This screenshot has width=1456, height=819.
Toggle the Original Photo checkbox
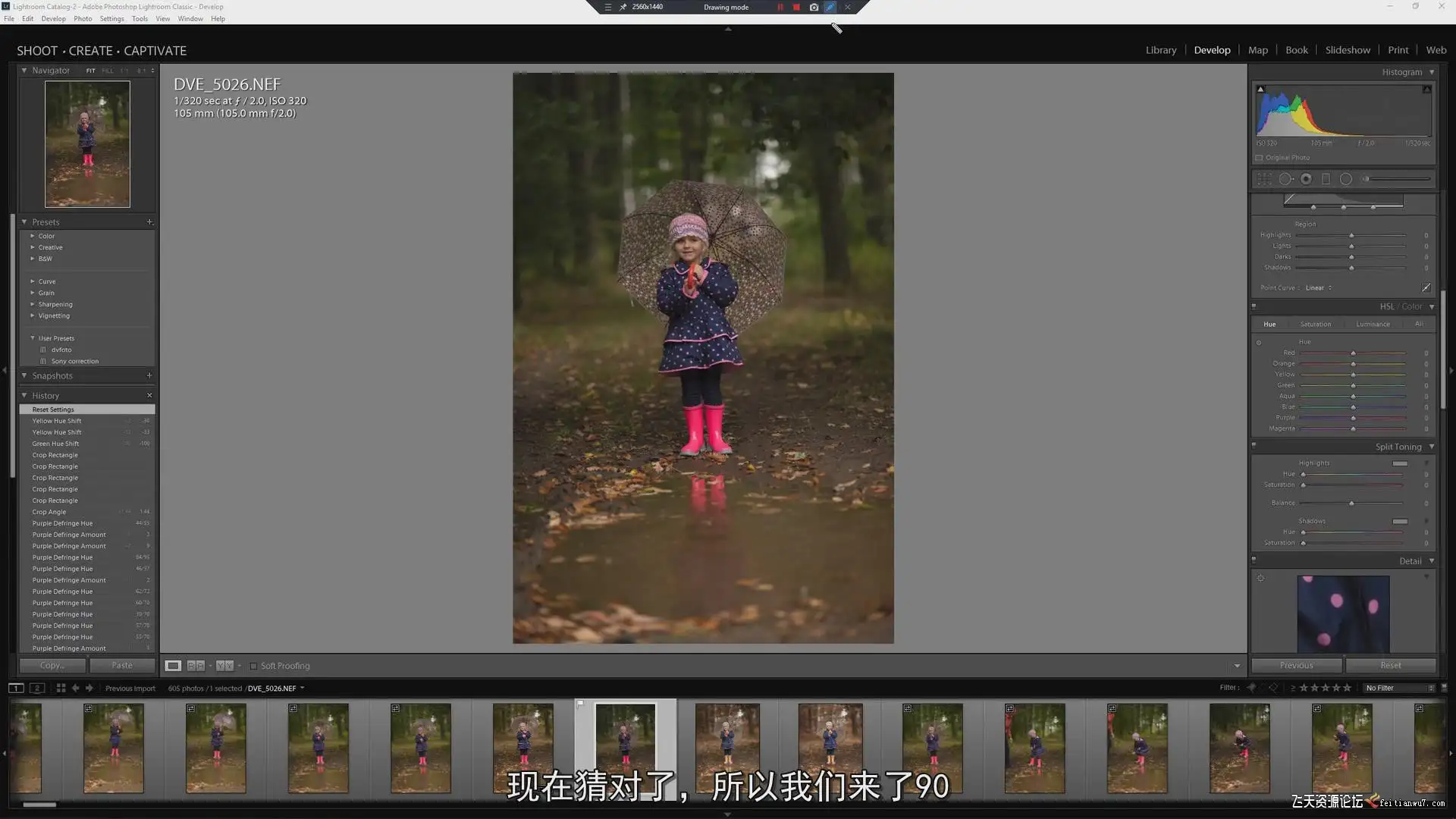point(1260,158)
